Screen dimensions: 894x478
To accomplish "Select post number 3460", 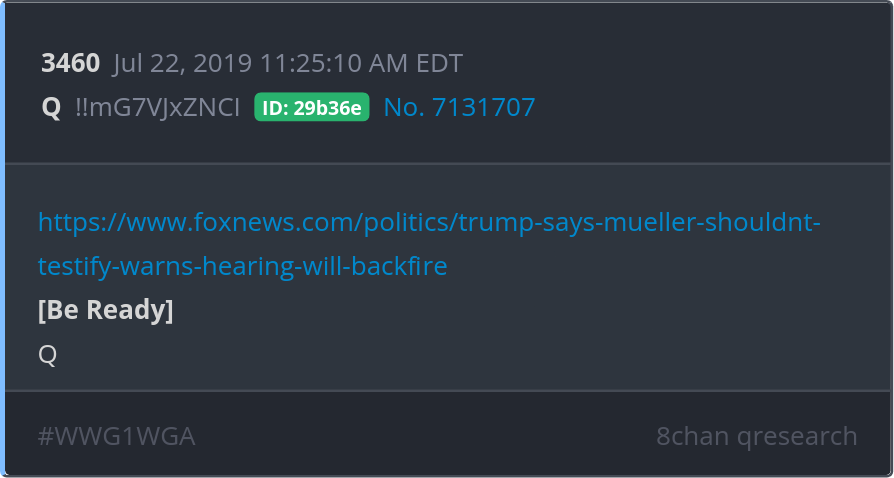I will coord(71,63).
